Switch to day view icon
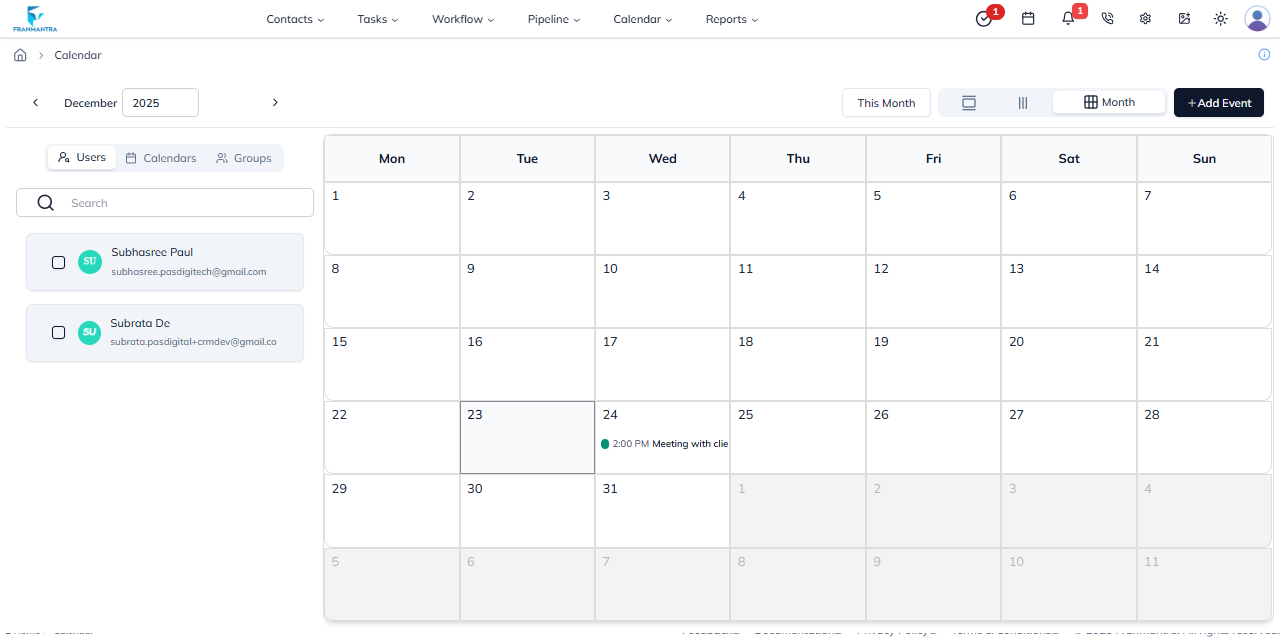 [968, 103]
